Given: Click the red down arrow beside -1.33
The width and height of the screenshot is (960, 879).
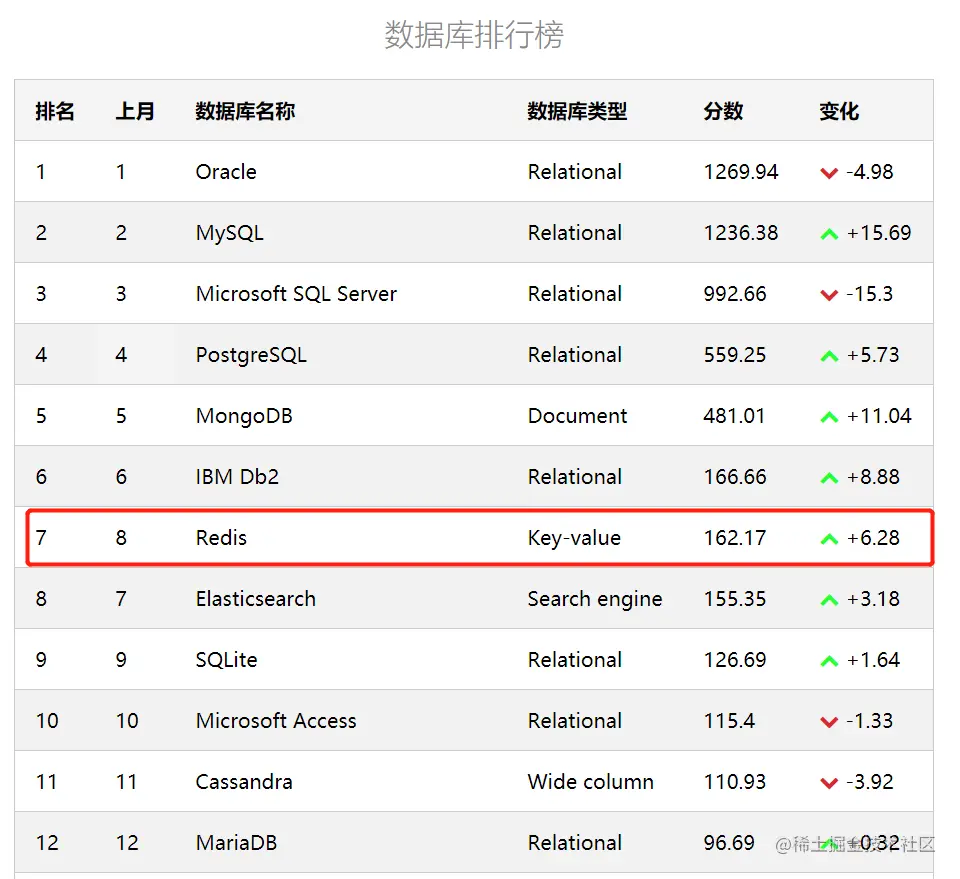Looking at the screenshot, I should click(829, 722).
